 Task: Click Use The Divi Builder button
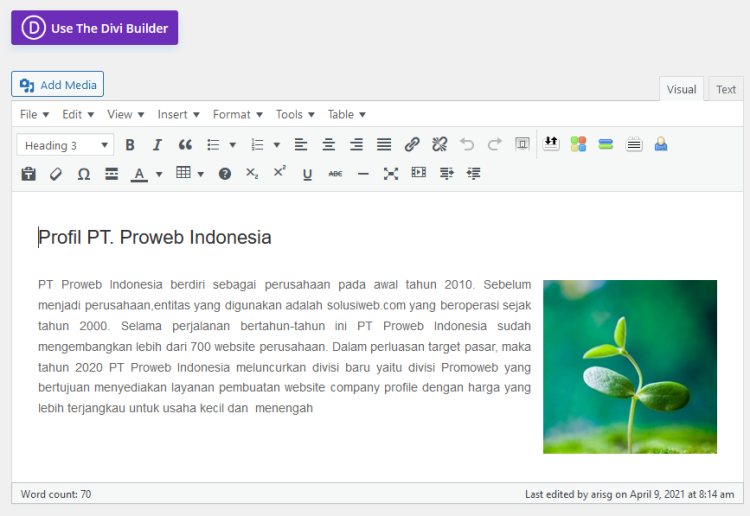pos(95,28)
